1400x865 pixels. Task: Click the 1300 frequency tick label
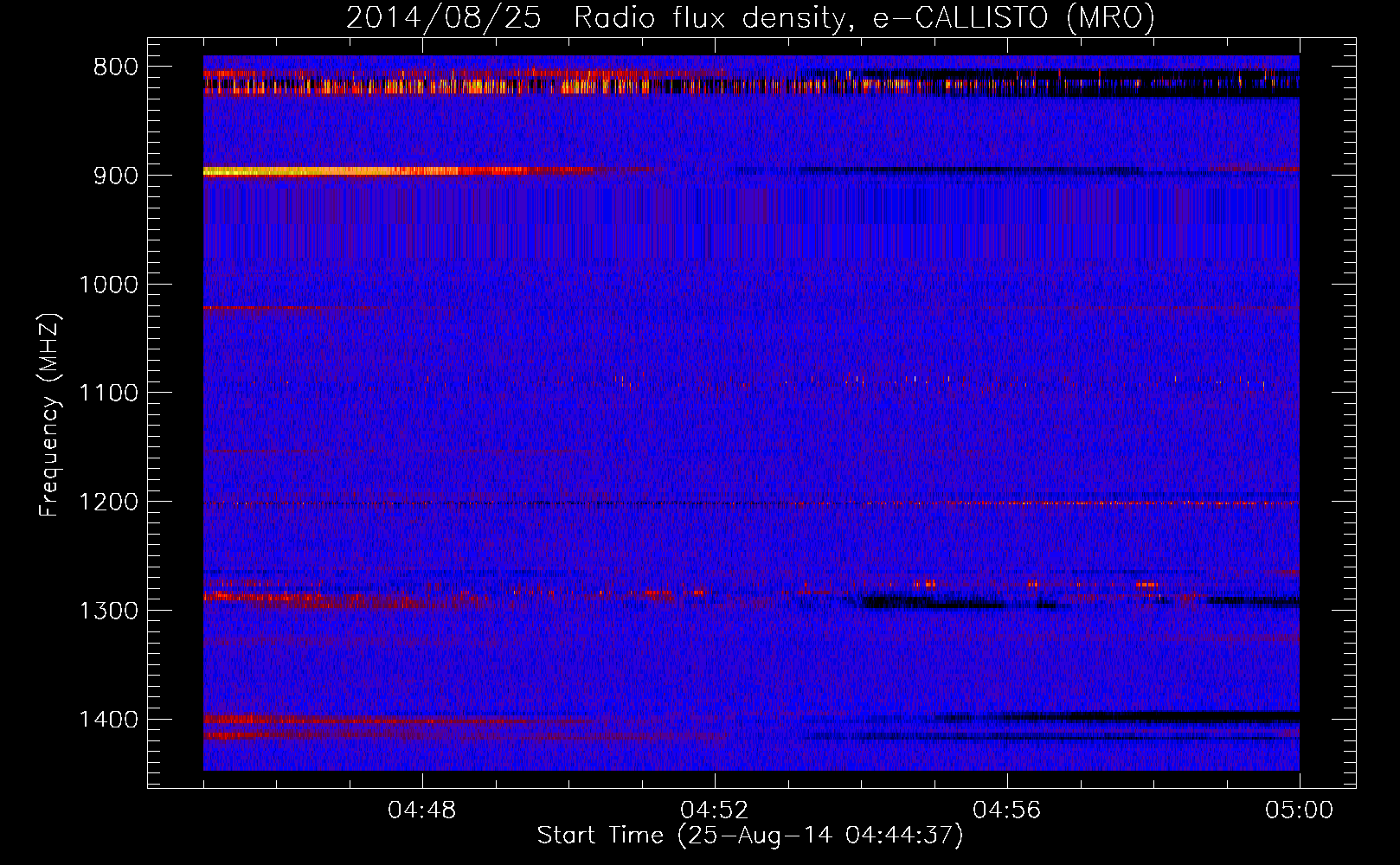[x=108, y=611]
